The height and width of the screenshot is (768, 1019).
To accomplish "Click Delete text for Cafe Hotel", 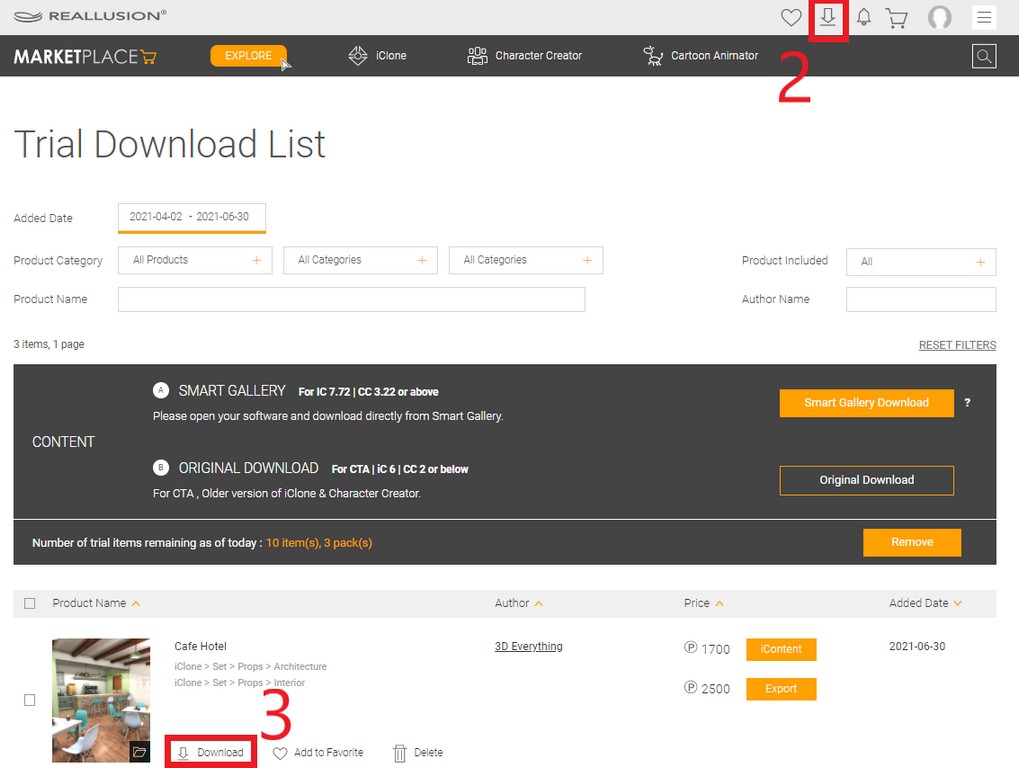I will point(428,752).
